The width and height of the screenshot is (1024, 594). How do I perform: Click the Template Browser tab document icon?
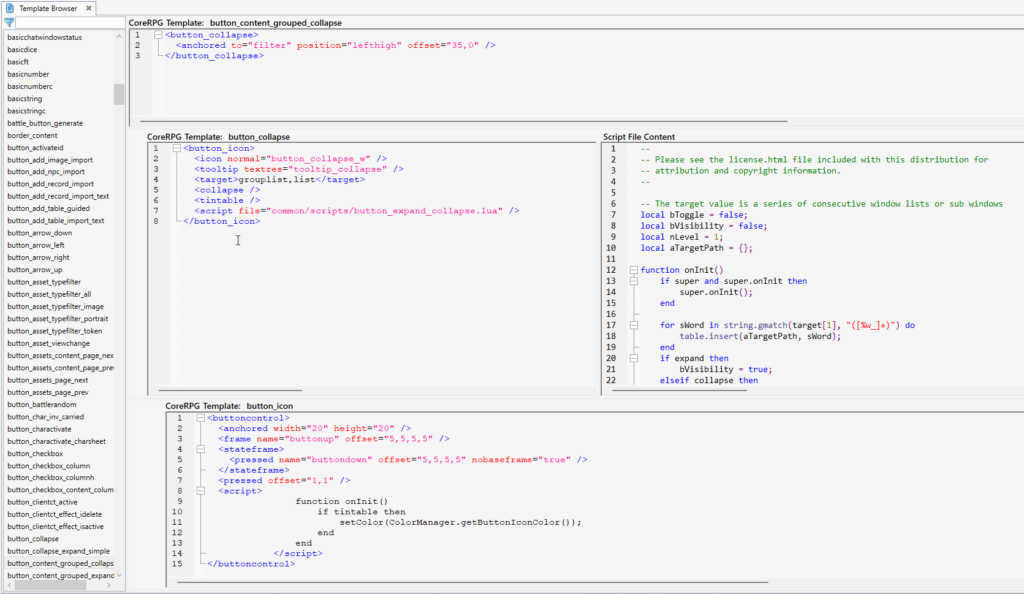10,8
